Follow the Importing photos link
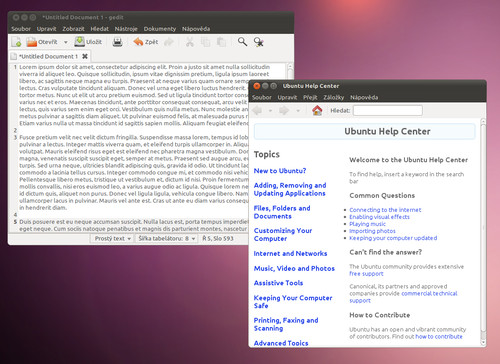Viewport: 500px width, 364px height. 372,231
